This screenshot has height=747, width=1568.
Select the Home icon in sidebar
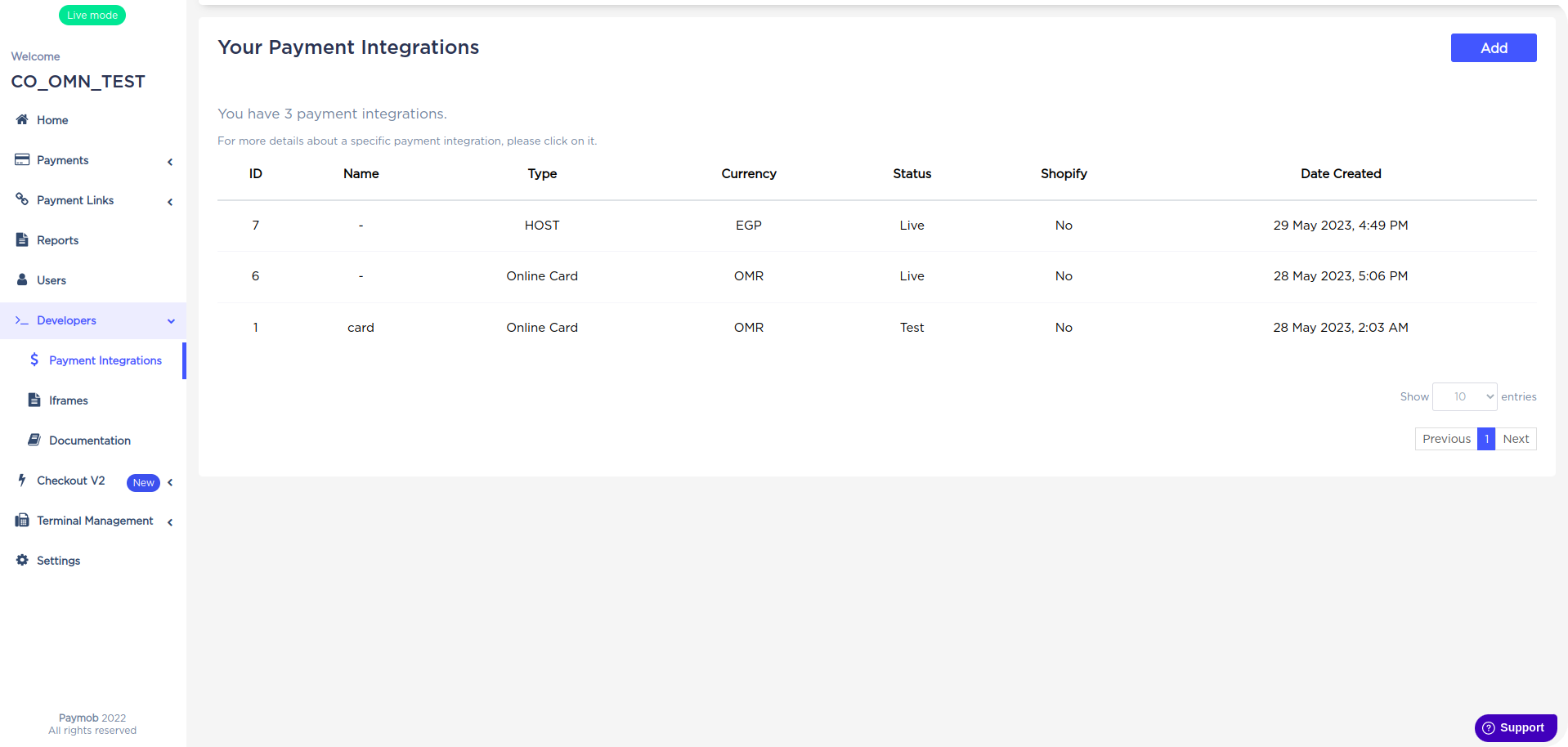(x=20, y=120)
